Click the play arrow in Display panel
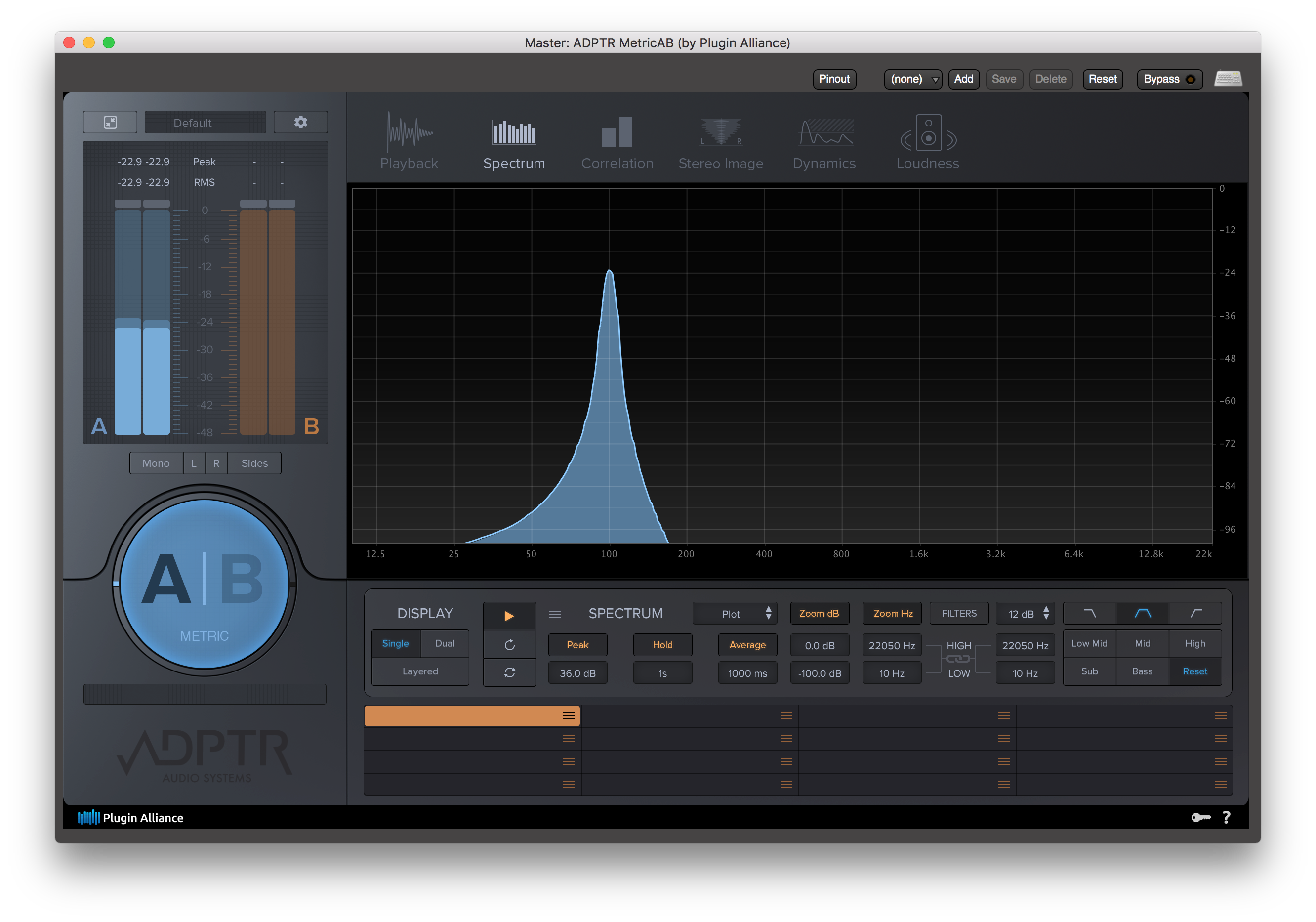The width and height of the screenshot is (1316, 922). pyautogui.click(x=509, y=616)
